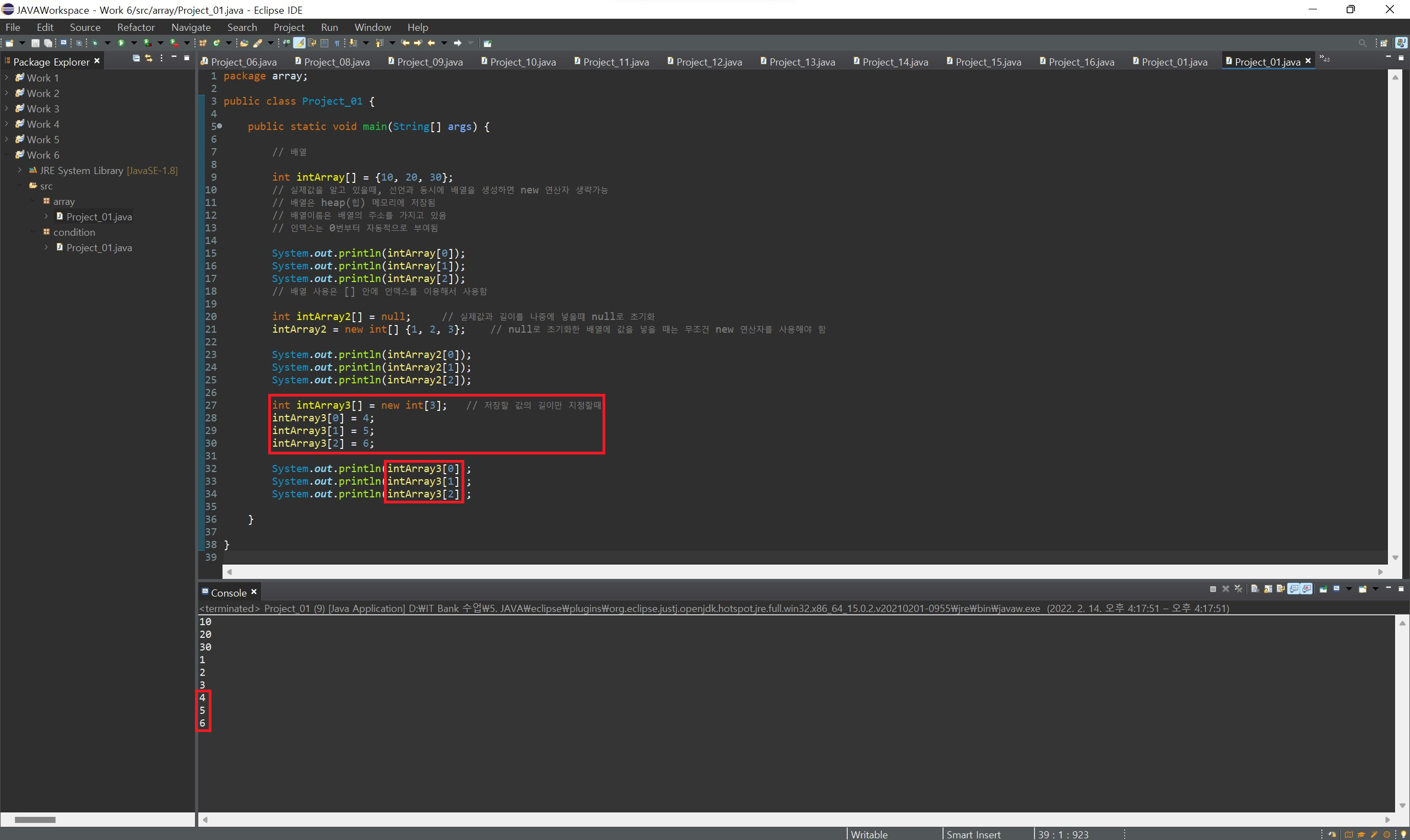Toggle Link with Editor in Package Explorer
The height and width of the screenshot is (840, 1410).
149,58
